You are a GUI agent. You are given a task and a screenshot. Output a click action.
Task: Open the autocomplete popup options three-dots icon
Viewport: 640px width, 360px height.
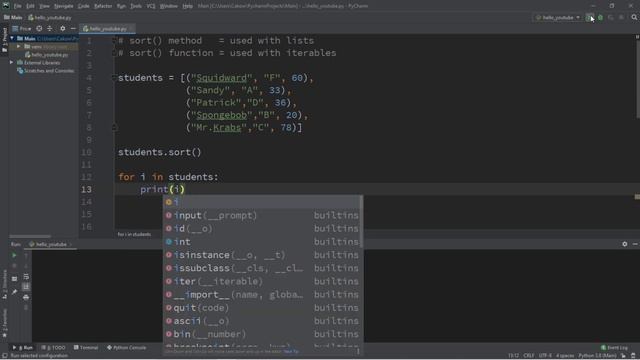coord(358,351)
